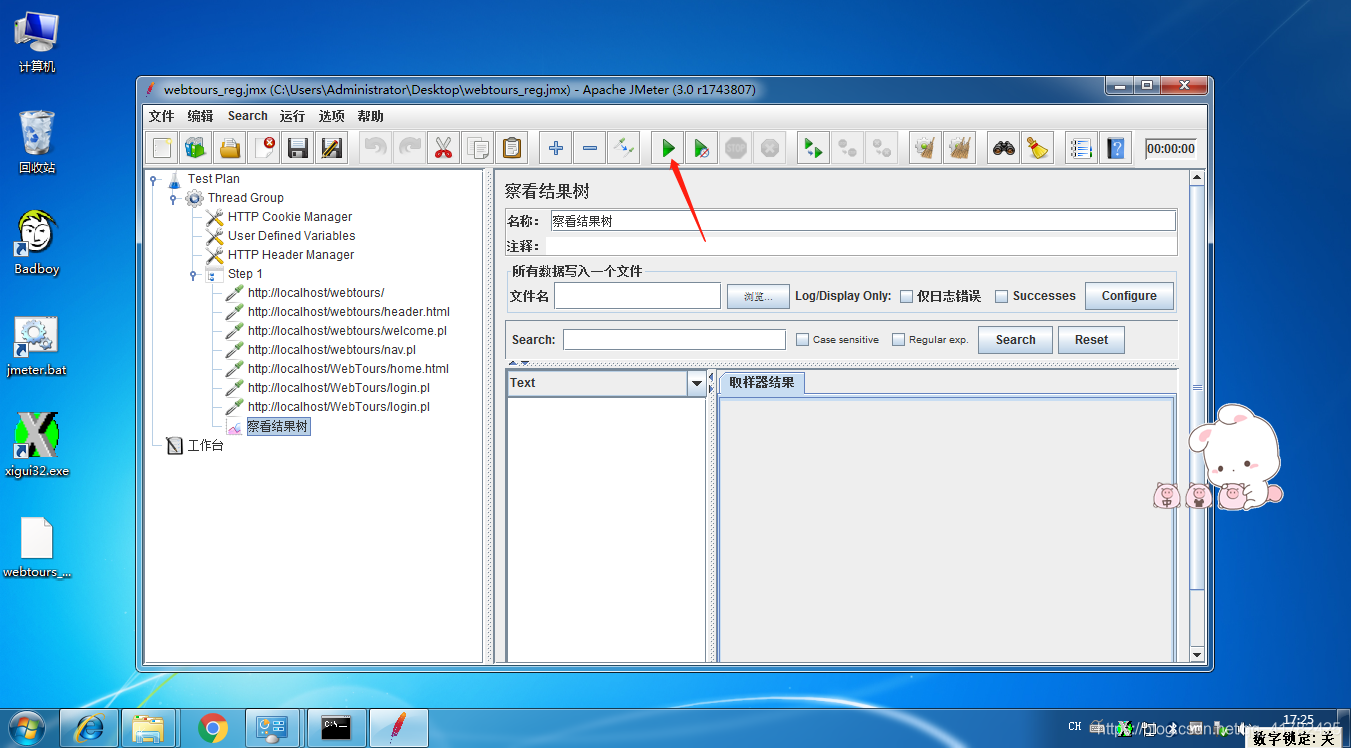Click the Stop test icon
The image size is (1351, 748).
(736, 149)
